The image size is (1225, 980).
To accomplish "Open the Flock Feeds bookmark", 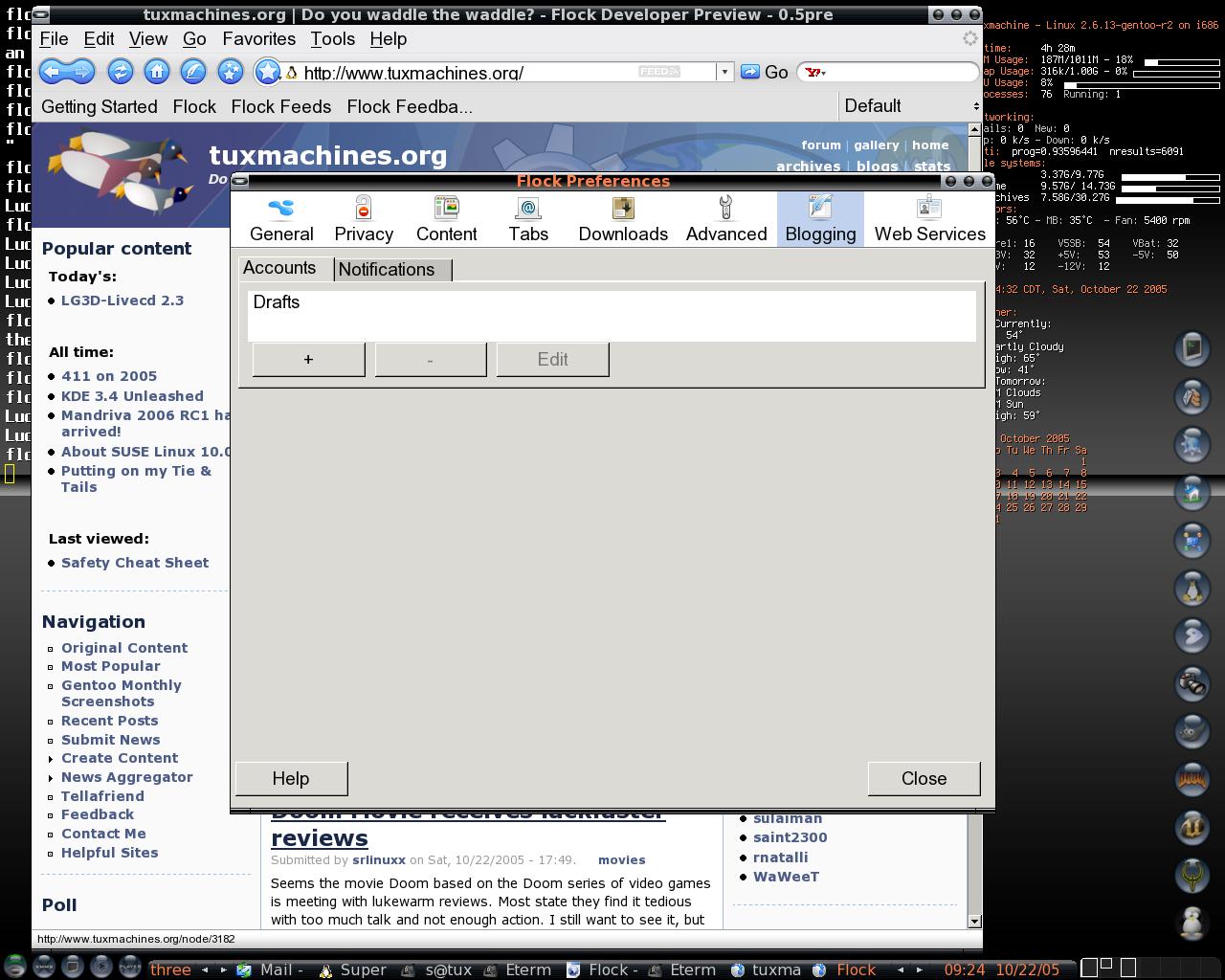I will pyautogui.click(x=281, y=106).
